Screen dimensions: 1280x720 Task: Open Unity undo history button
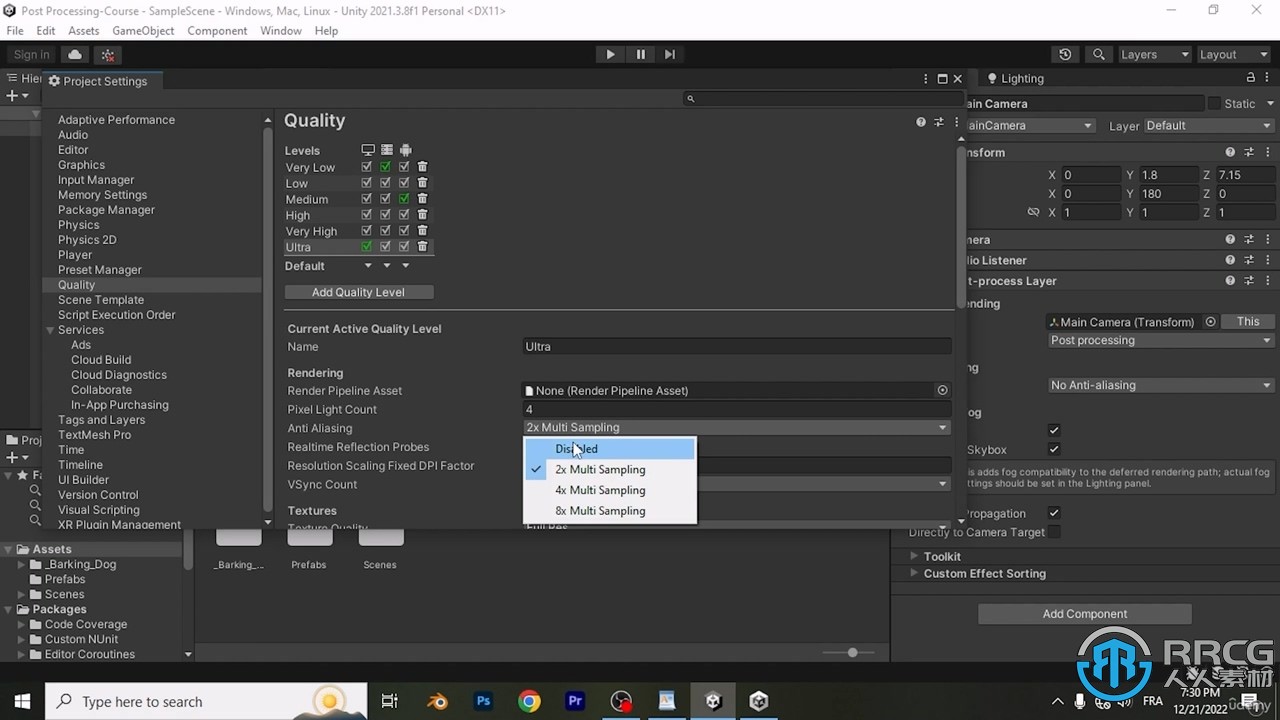(1065, 54)
